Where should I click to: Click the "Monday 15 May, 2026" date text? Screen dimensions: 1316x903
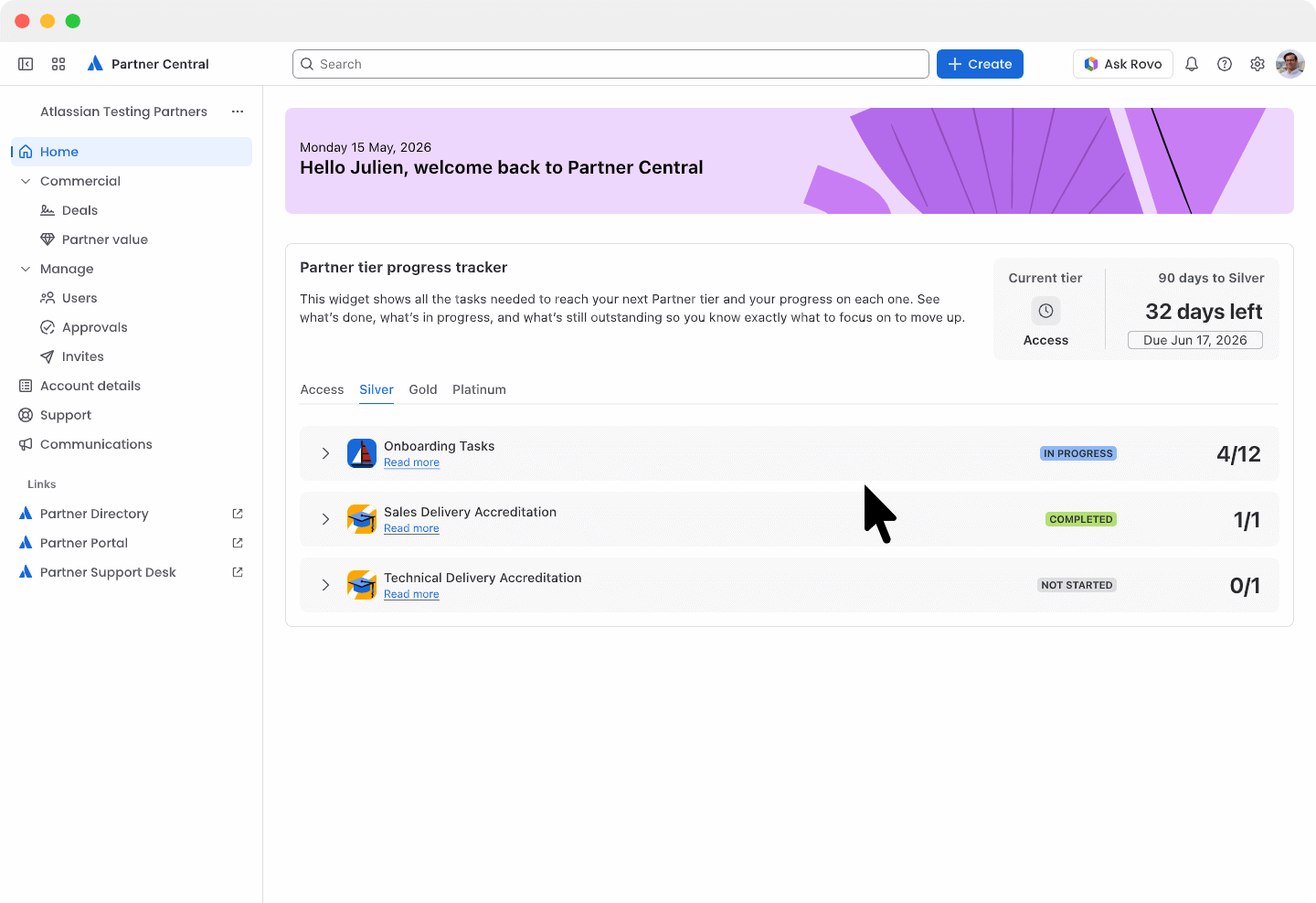(366, 147)
